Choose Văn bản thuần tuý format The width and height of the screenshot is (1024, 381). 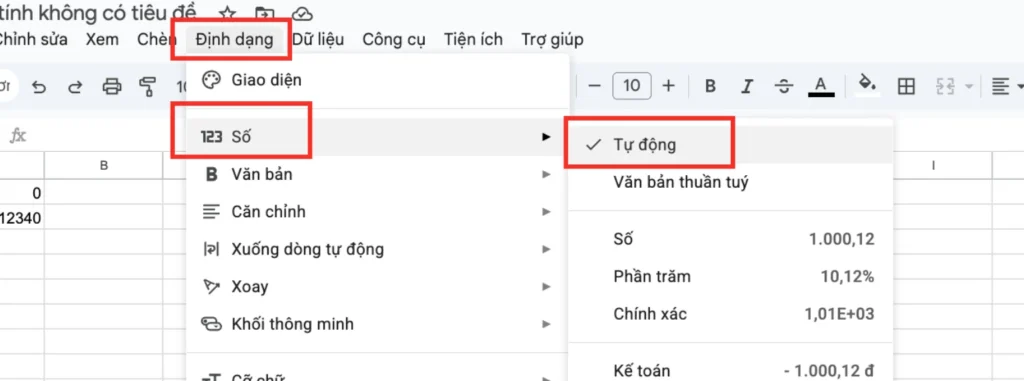click(730, 182)
